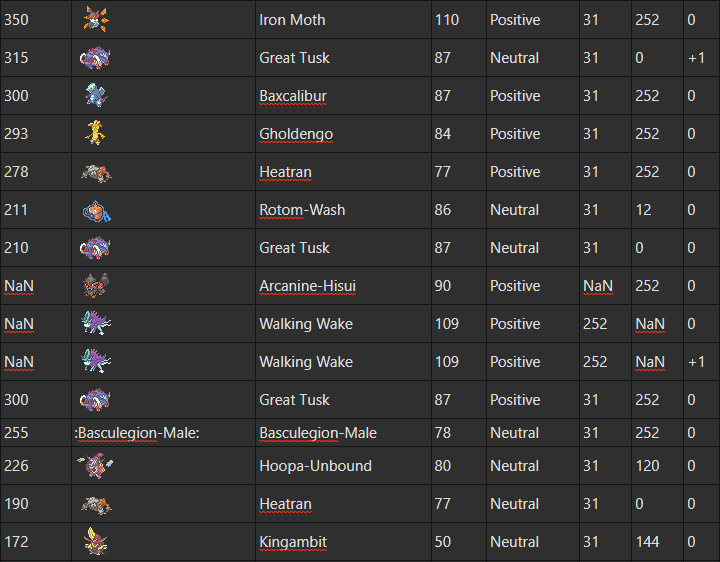
Task: Select the 350 value cell for Iron Moth
Action: pyautogui.click(x=17, y=20)
